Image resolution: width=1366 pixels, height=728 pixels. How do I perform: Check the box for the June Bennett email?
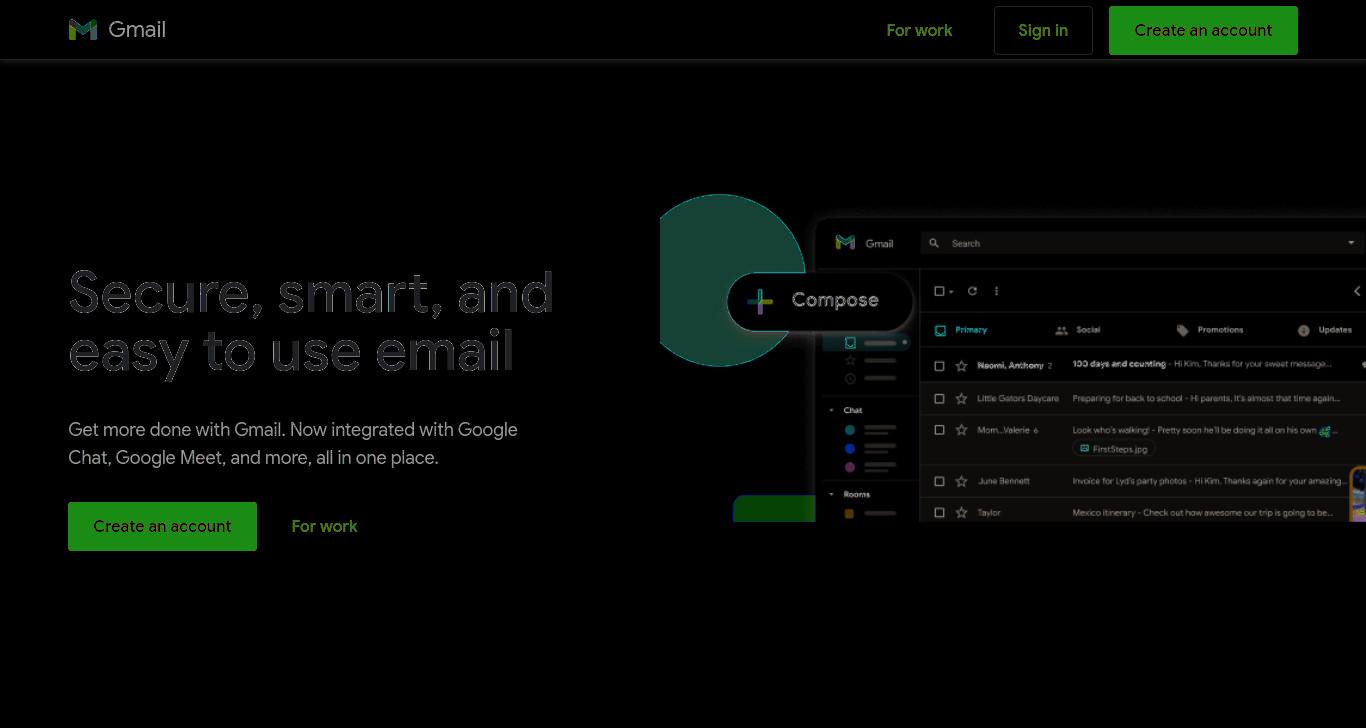pyautogui.click(x=939, y=481)
